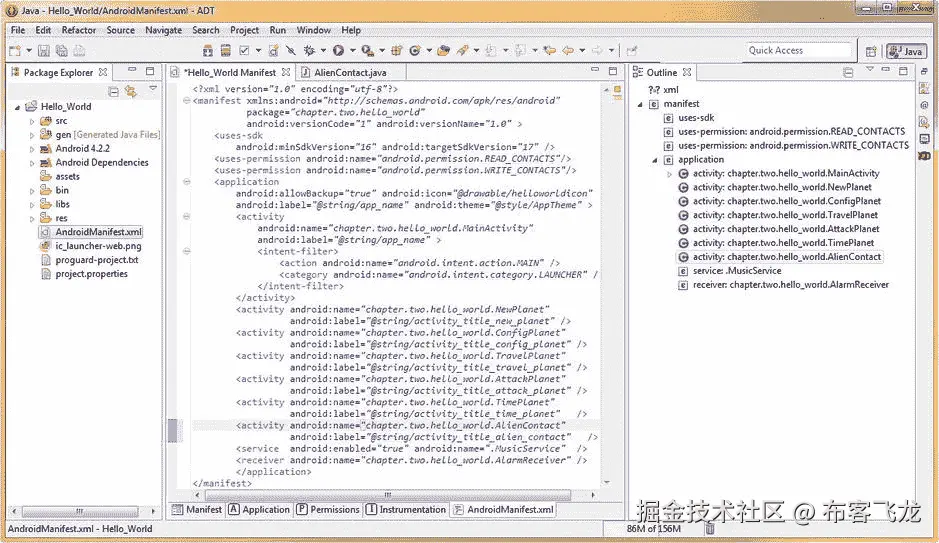Click the Save toolbar icon
The width and height of the screenshot is (939, 543).
[x=44, y=51]
